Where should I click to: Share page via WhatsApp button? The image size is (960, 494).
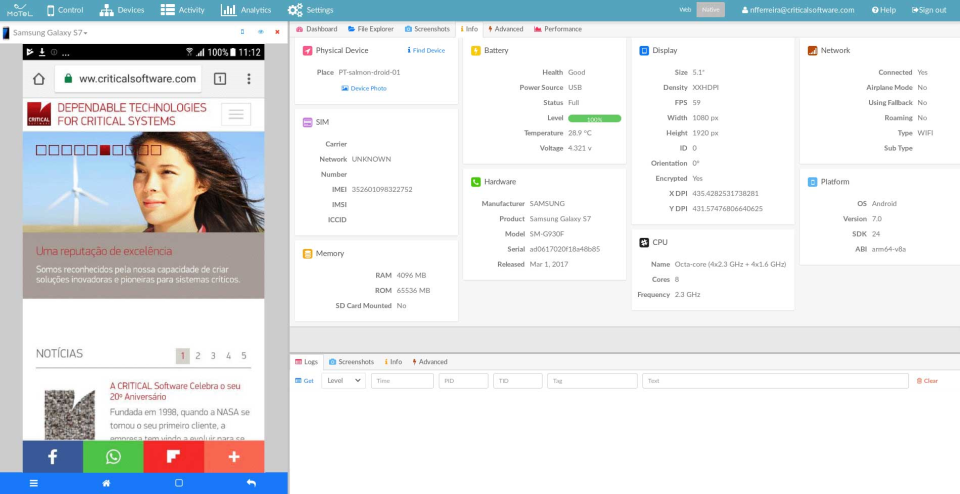pos(113,457)
